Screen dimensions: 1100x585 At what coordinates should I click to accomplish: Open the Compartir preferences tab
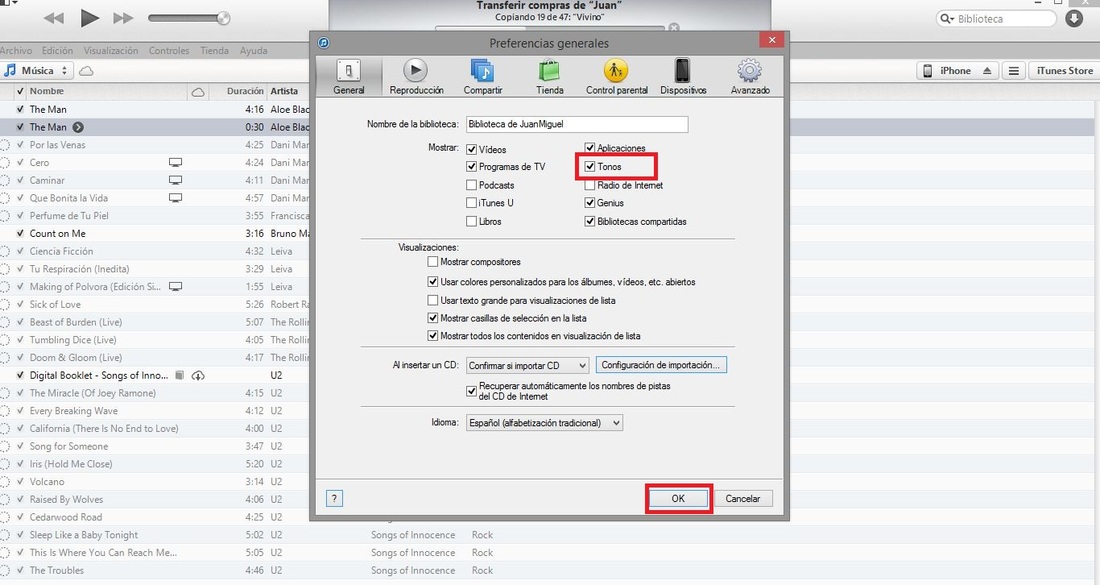pos(483,76)
